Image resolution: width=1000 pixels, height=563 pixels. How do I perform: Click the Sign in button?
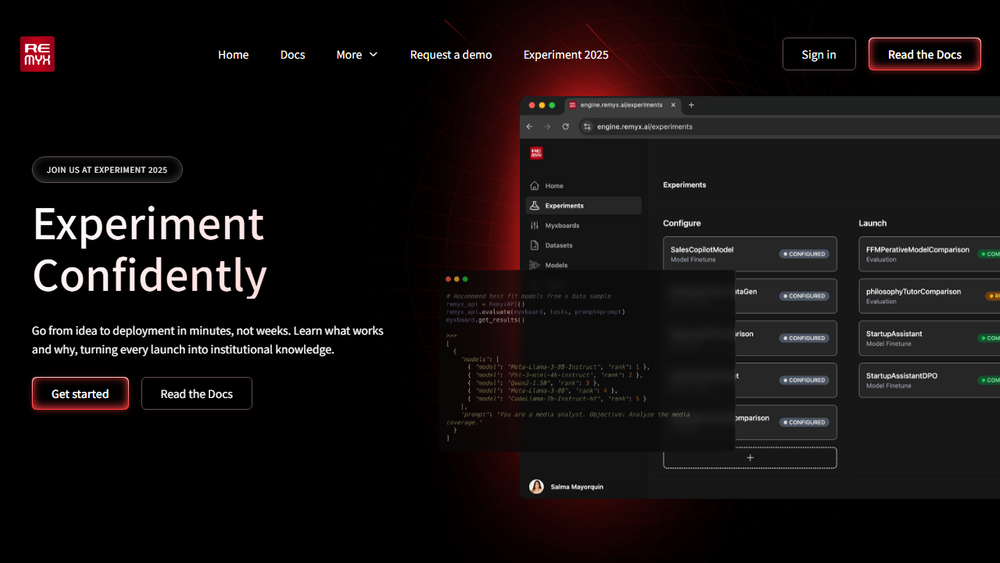click(x=819, y=54)
